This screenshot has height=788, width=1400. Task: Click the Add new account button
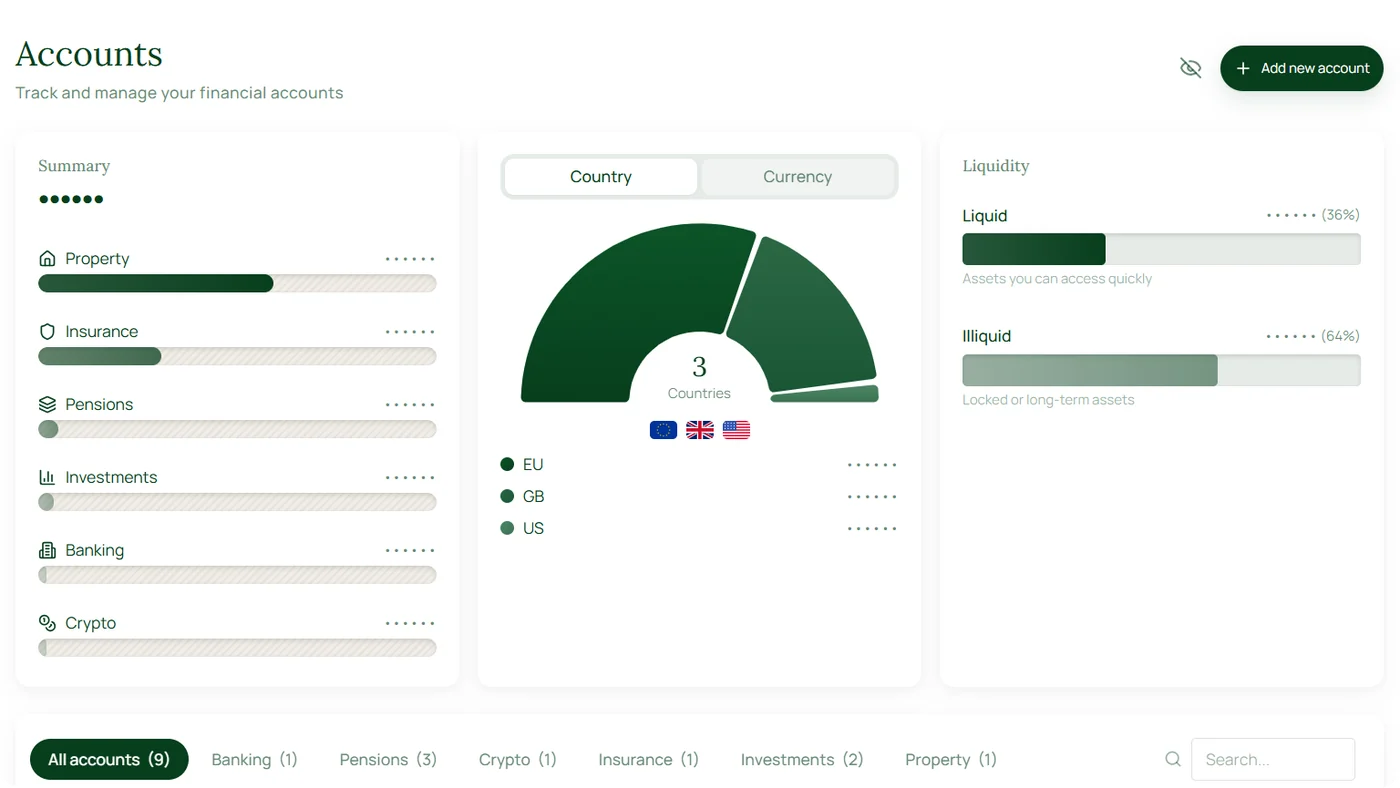click(1301, 68)
